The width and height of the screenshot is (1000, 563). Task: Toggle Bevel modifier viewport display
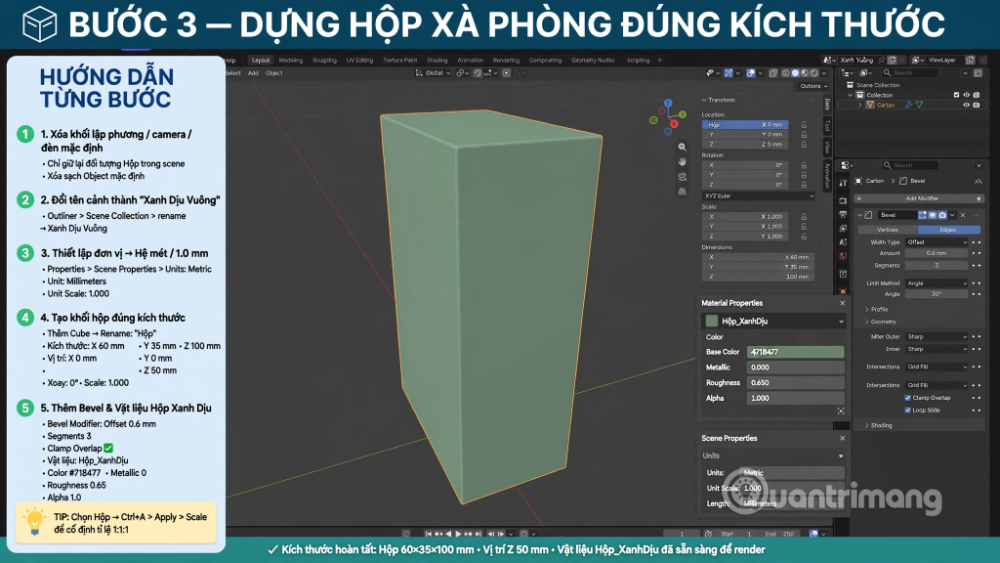(x=932, y=215)
